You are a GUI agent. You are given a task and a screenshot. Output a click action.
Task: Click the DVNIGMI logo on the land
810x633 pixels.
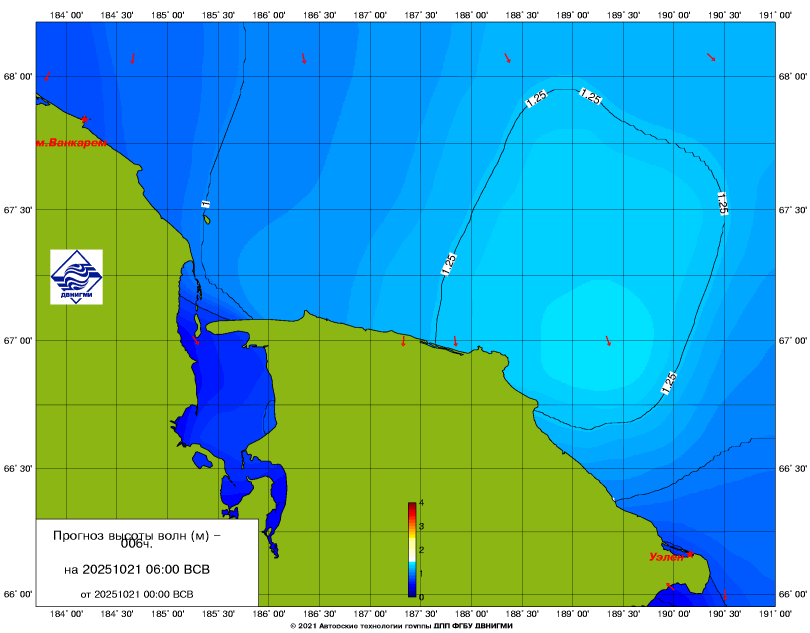(76, 277)
